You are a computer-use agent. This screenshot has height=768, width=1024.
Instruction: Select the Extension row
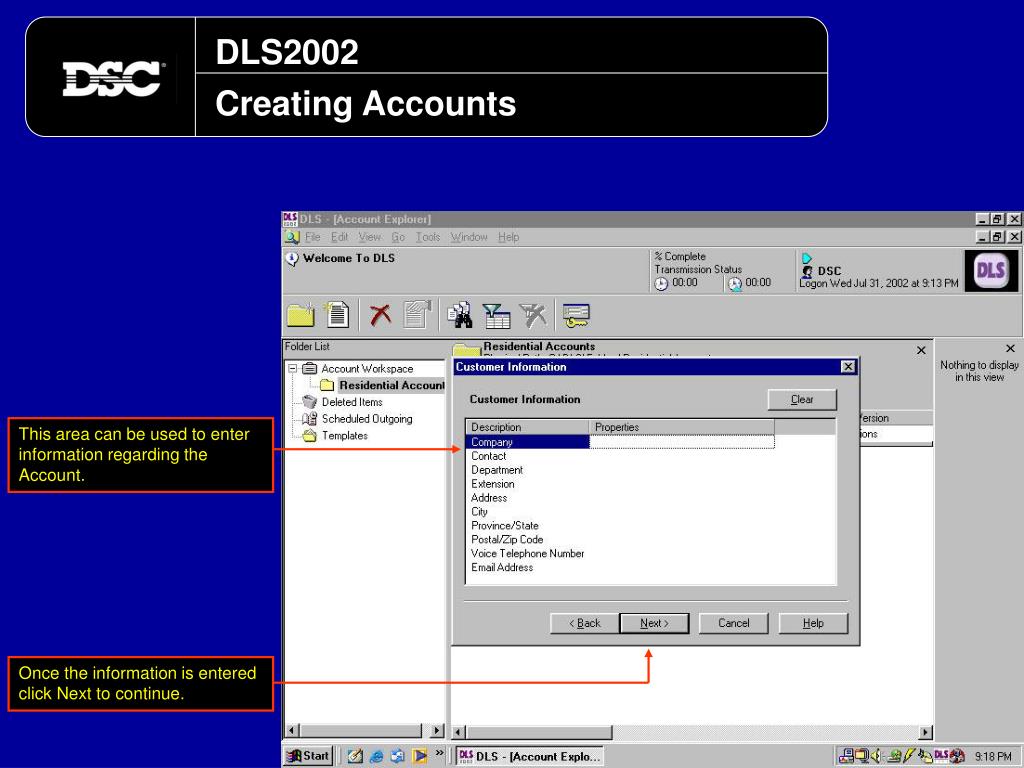[492, 484]
